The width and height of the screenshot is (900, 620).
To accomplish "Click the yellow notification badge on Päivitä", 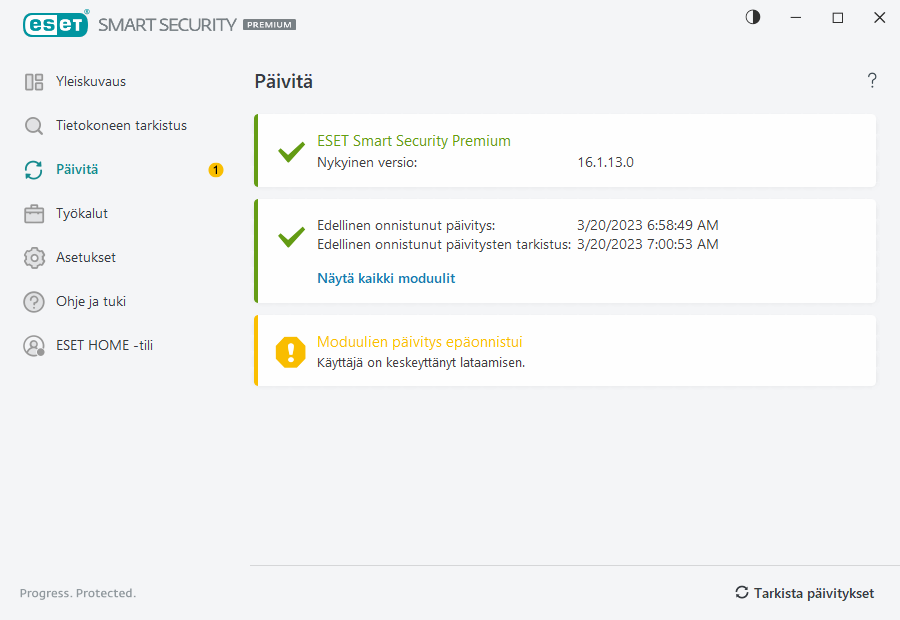I will 216,170.
